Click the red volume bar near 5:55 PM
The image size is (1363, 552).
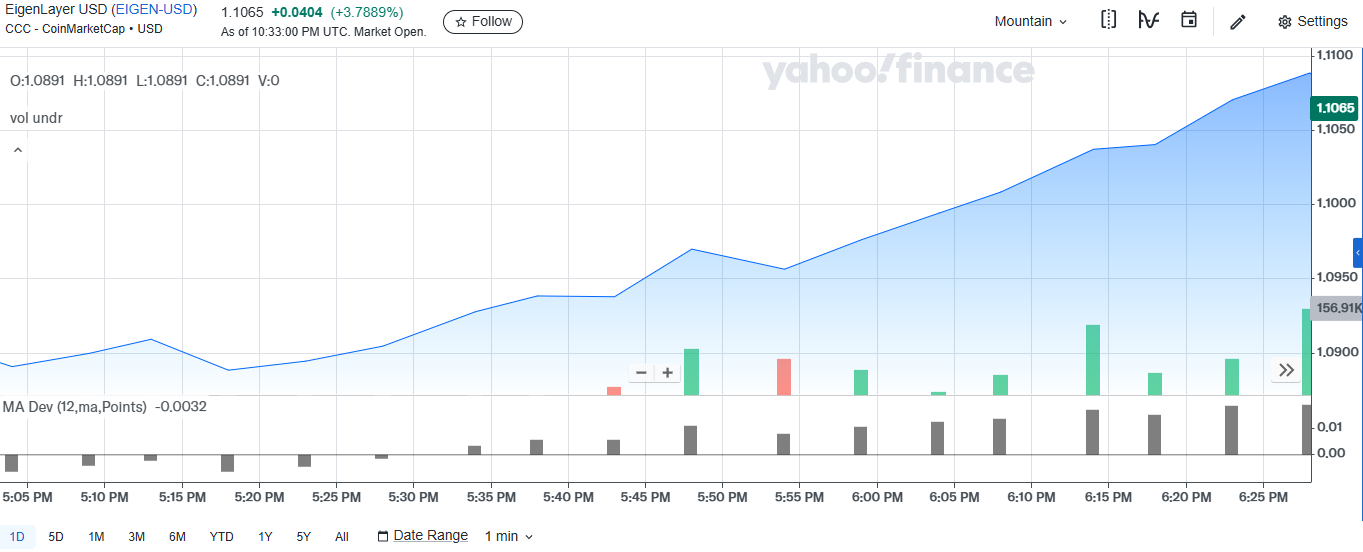coord(784,377)
